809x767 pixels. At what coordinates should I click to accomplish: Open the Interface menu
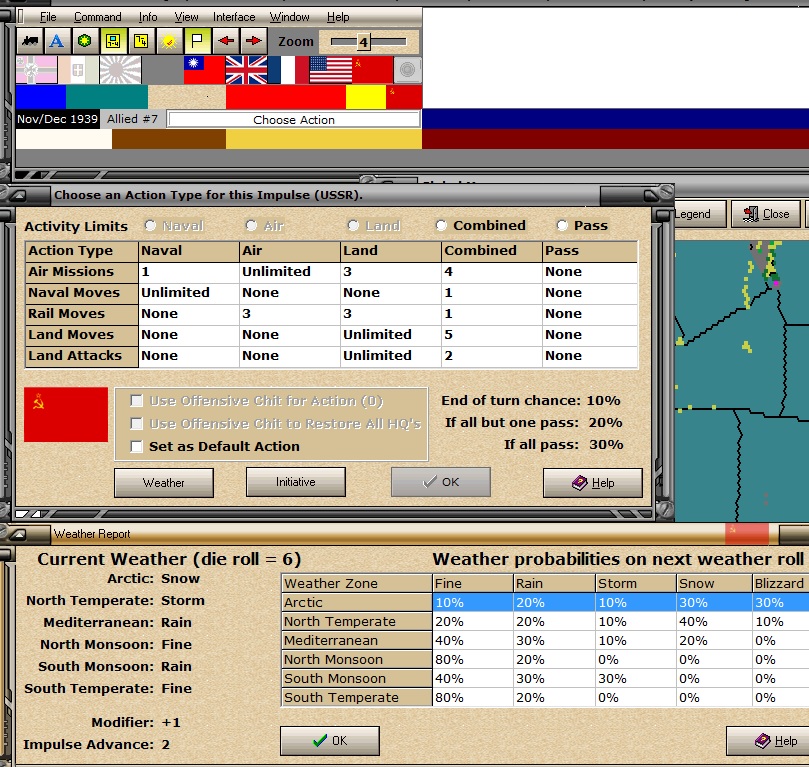(x=234, y=17)
